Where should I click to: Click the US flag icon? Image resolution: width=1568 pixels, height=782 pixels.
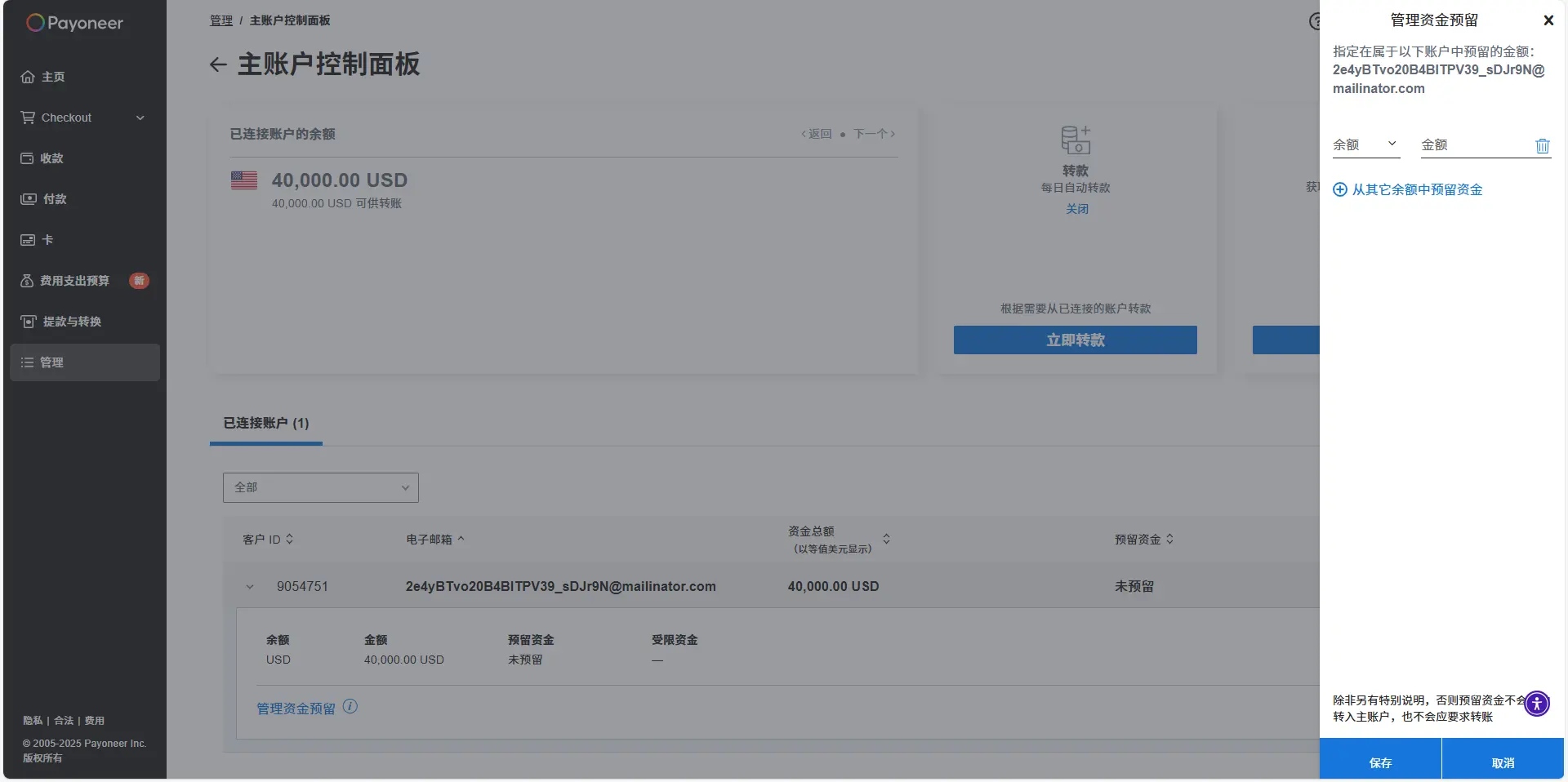pos(244,180)
